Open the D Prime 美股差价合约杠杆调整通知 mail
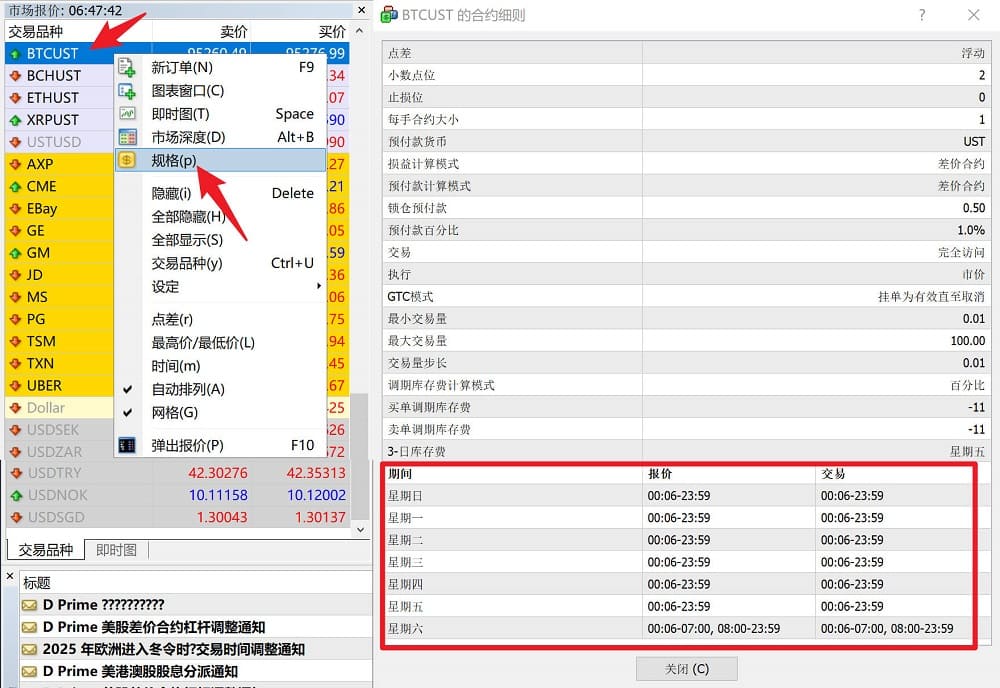The image size is (1000, 688). [150, 626]
